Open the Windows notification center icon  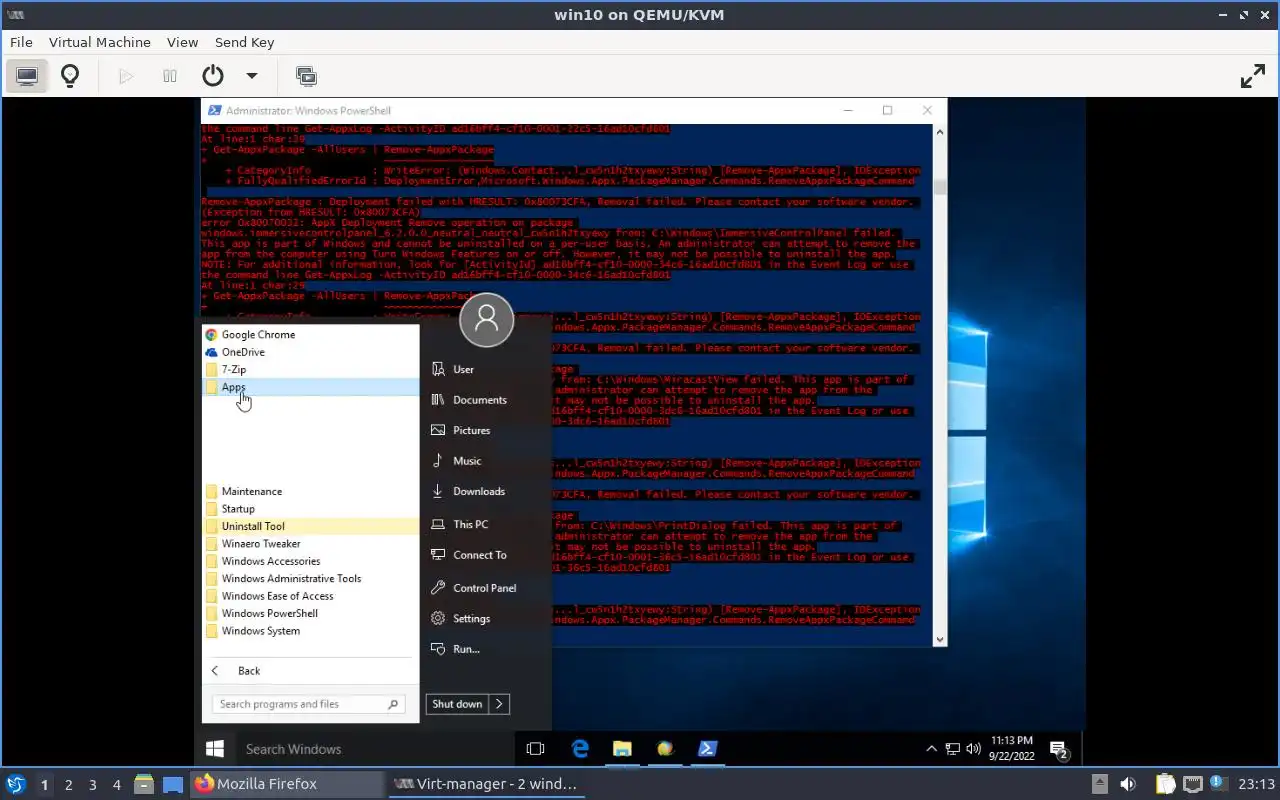[x=1059, y=748]
